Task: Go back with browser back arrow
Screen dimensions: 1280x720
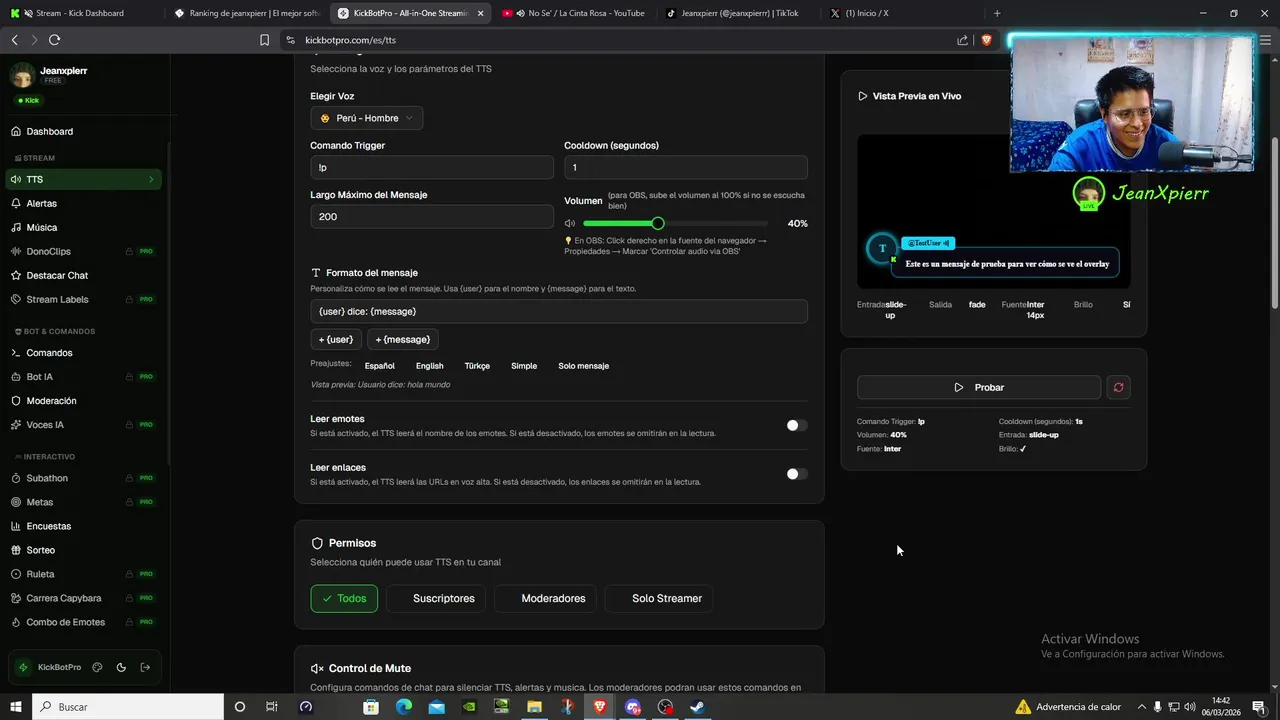Action: click(x=14, y=40)
